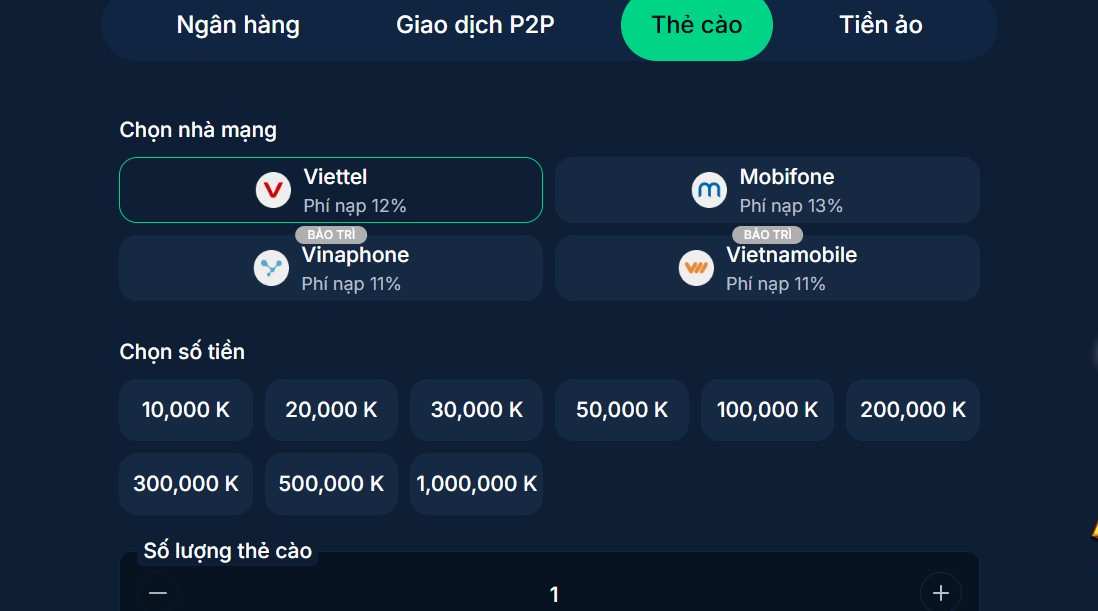Select the Tiền ảo tab

tap(880, 25)
